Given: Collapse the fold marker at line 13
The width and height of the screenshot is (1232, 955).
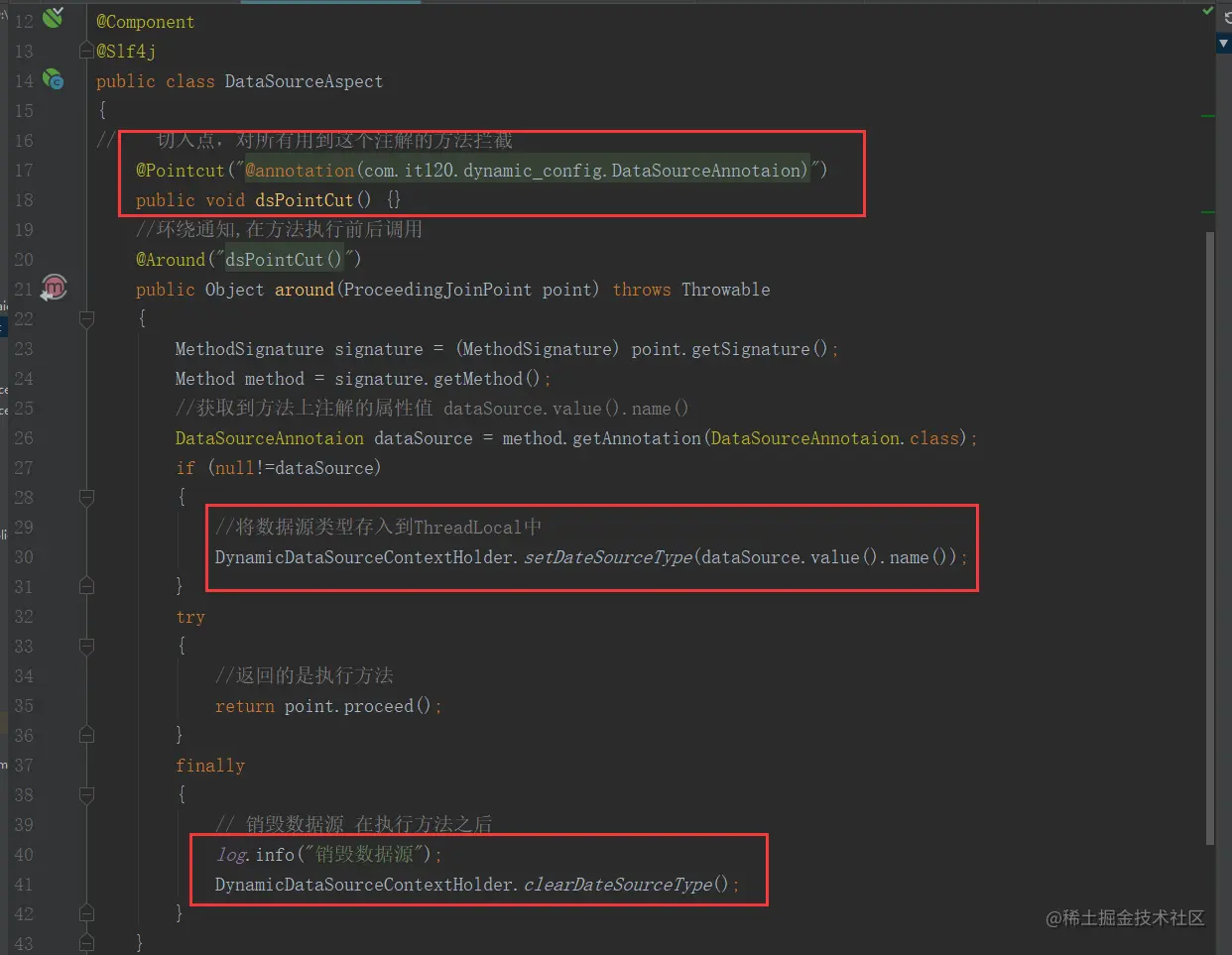Looking at the screenshot, I should [x=86, y=51].
